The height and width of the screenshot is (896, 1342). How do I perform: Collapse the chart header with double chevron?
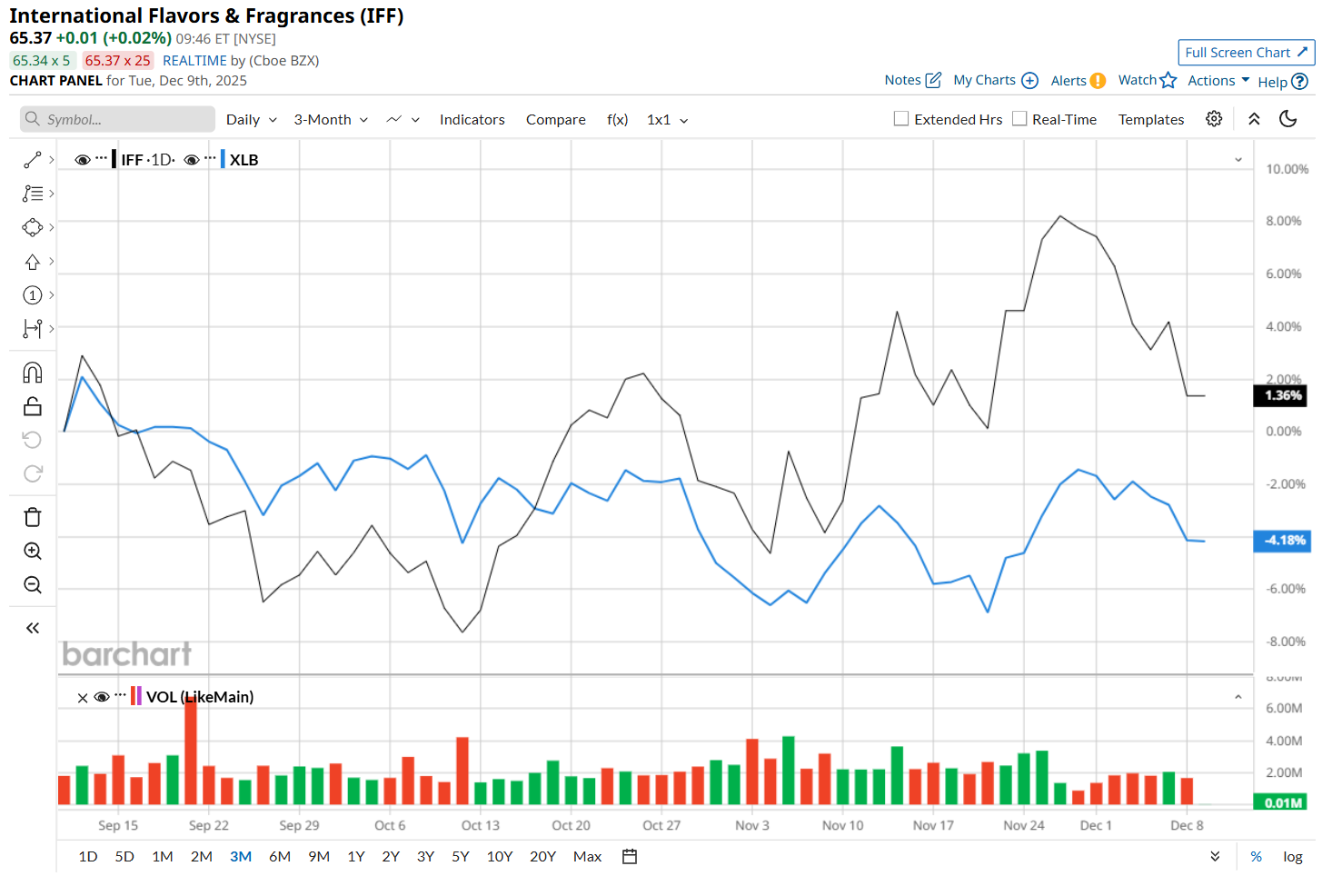click(1254, 119)
